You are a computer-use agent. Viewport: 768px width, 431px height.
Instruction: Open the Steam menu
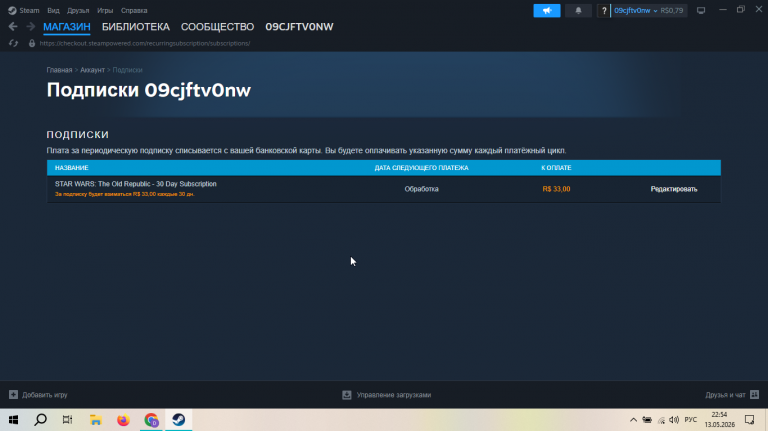click(24, 10)
